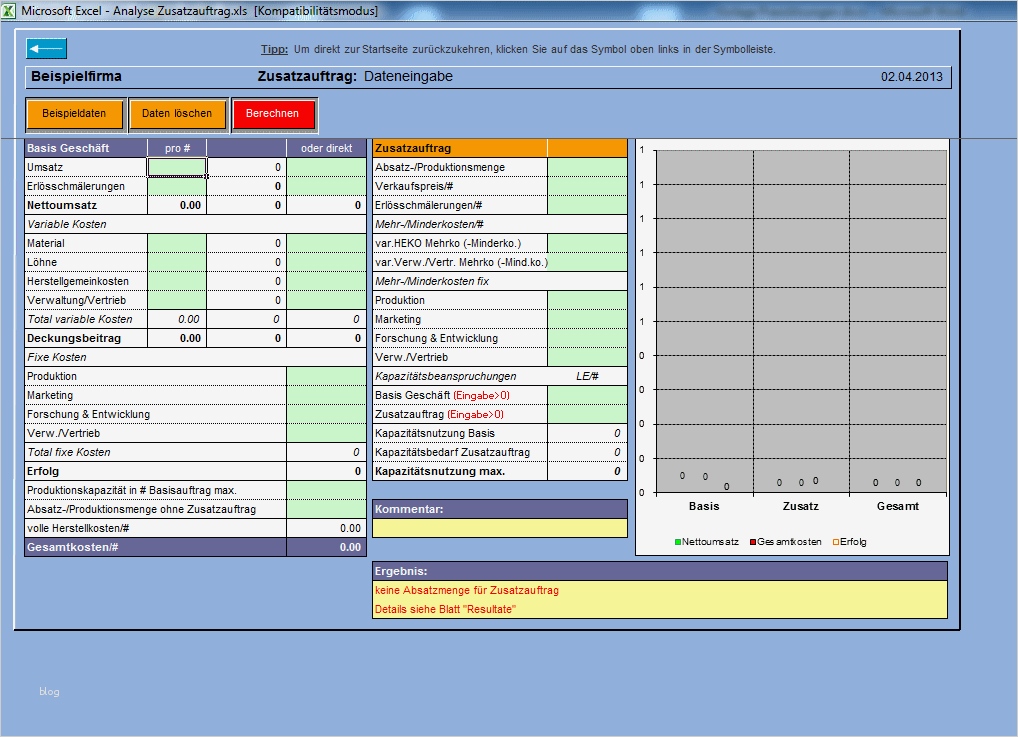
Task: Click the 'keine Absatzmenge für Zusatzauftrag' result
Action: click(x=467, y=590)
